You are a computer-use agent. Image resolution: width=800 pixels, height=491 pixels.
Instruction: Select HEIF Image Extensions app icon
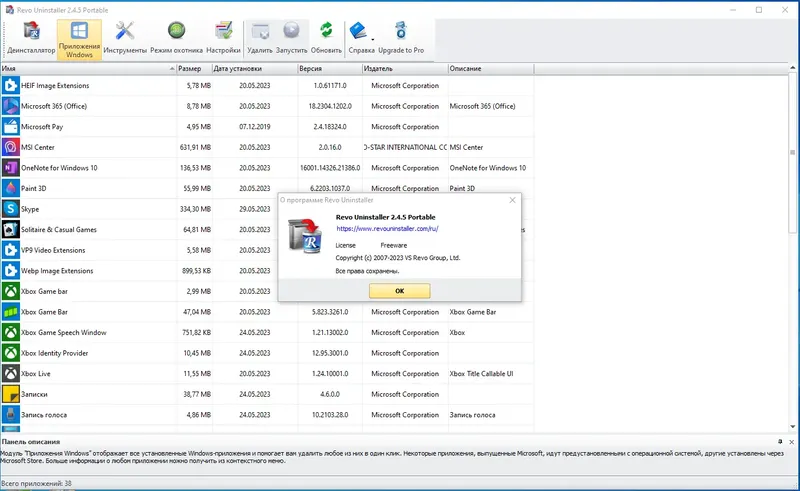pyautogui.click(x=11, y=86)
